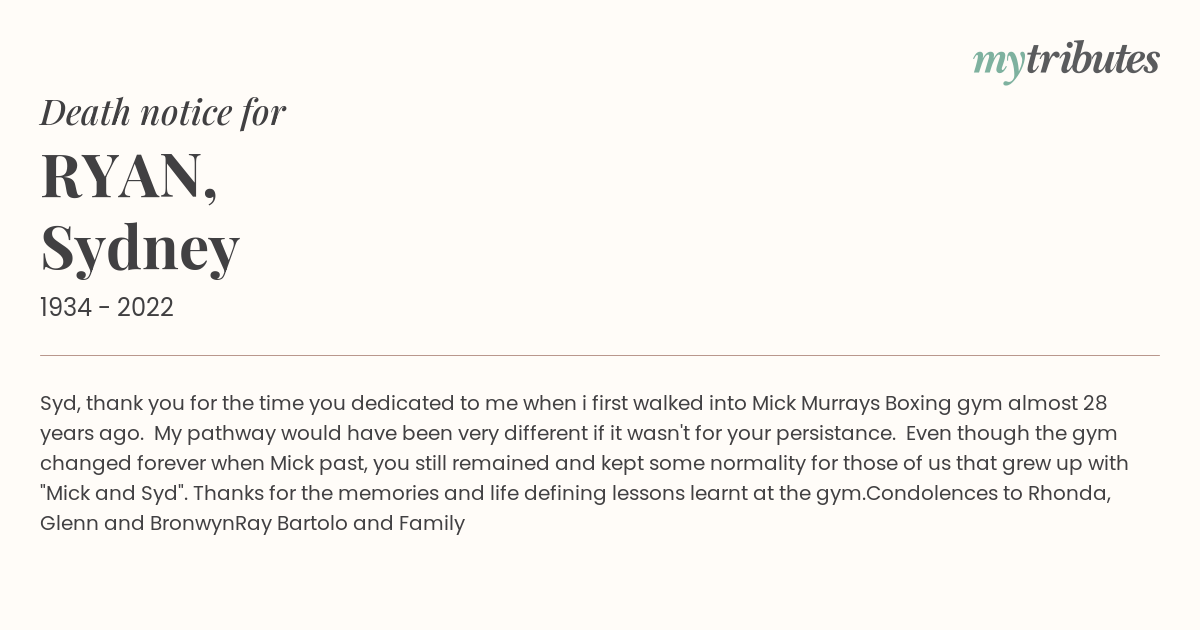1200x630 pixels.
Task: Select the surname "RYAN," heading
Action: [129, 175]
